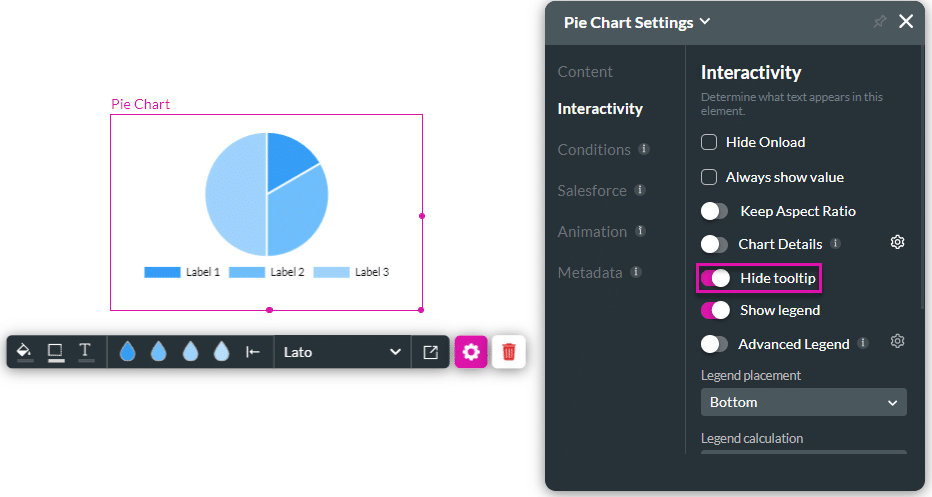932x497 pixels.
Task: Click the text color tool icon
Action: (x=85, y=351)
